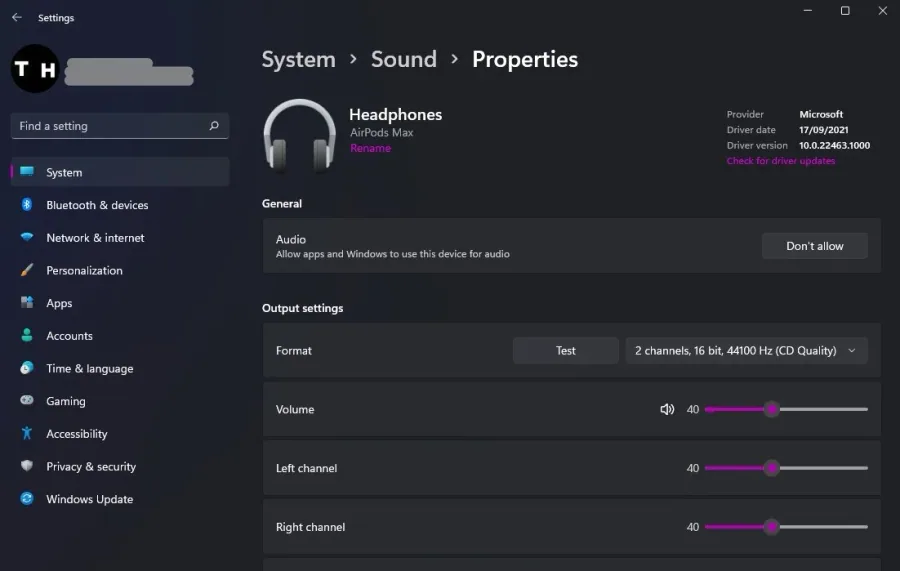
Task: Select Personalization in the sidebar
Action: [x=120, y=270]
